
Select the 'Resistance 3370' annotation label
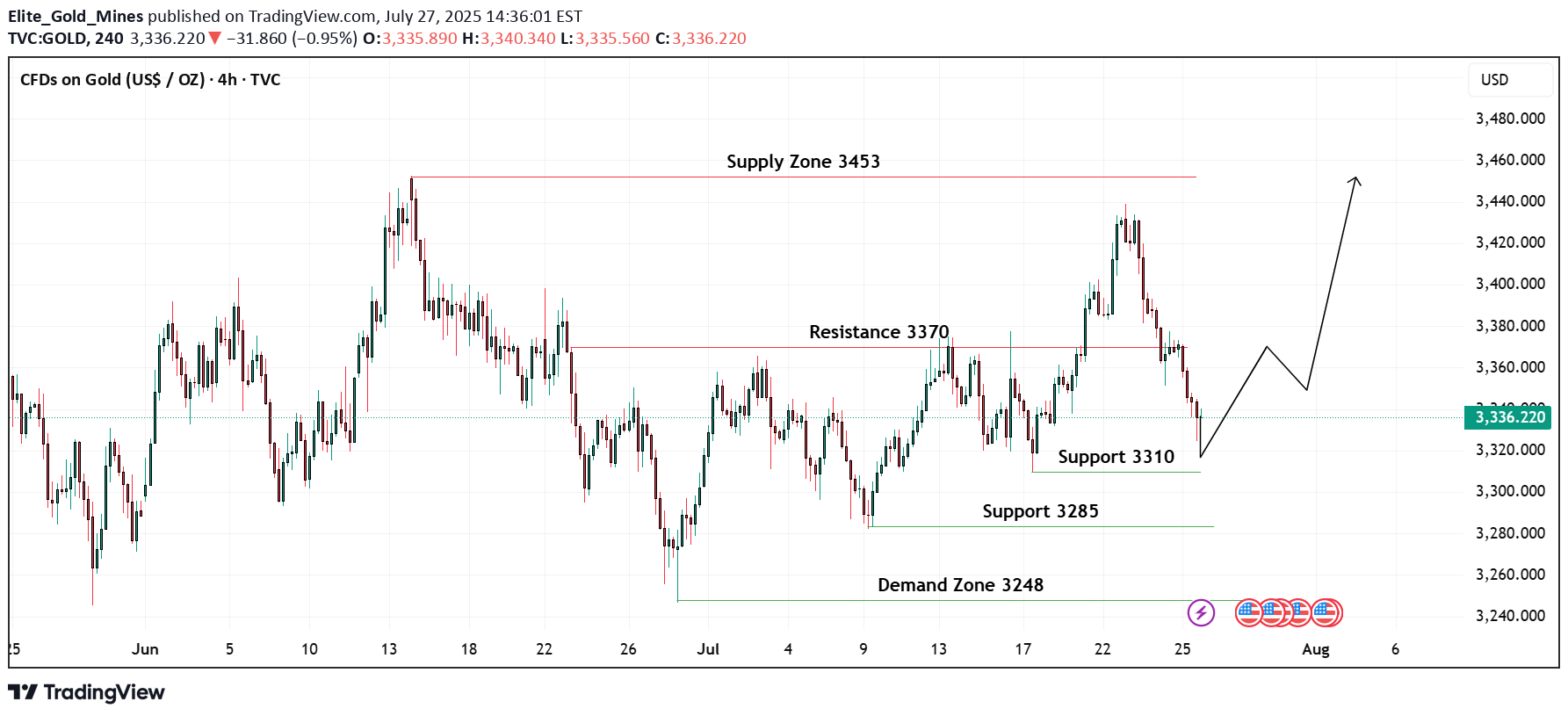click(878, 332)
